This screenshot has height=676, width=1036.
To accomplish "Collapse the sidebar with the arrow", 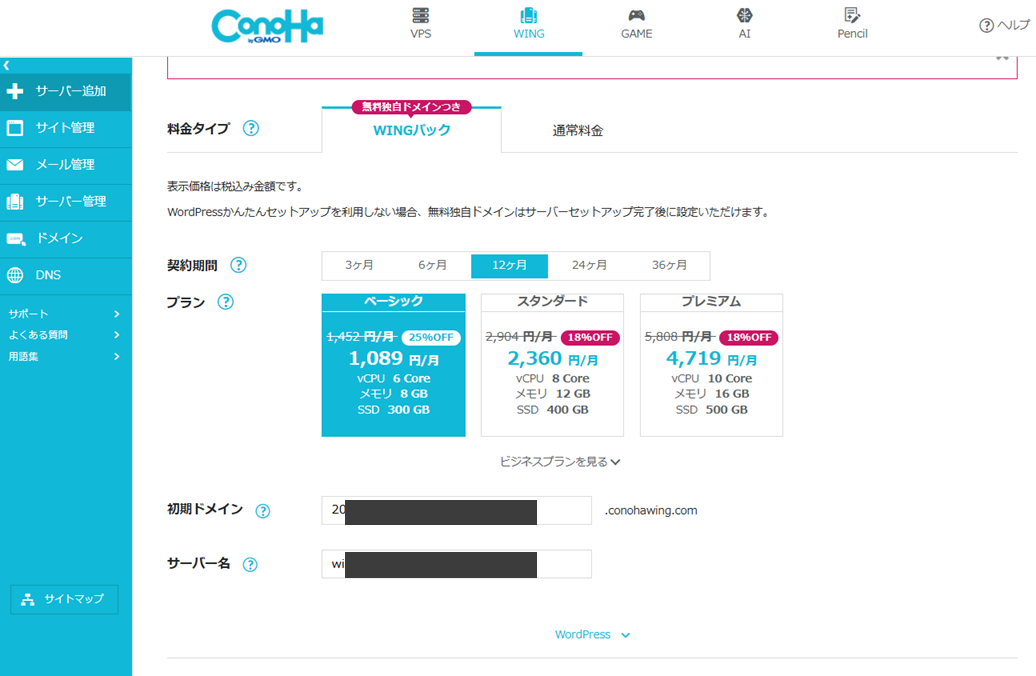I will click(7, 65).
